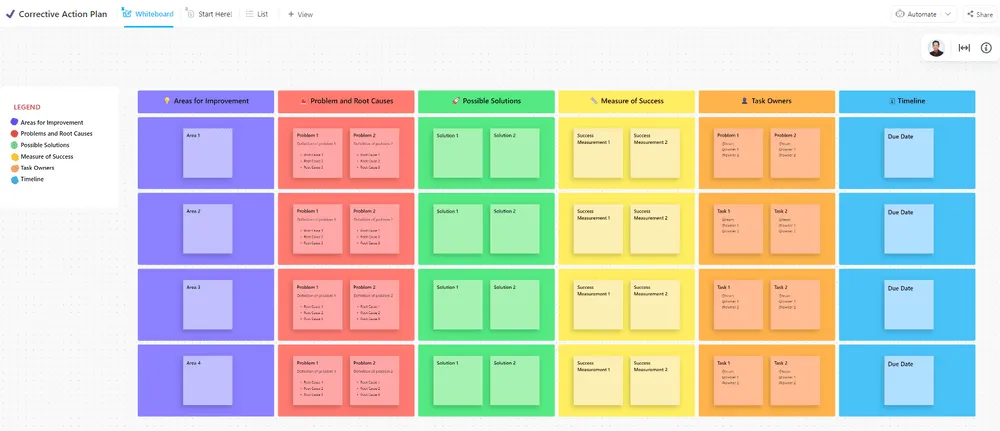Image resolution: width=1000 pixels, height=431 pixels.
Task: Select the first row Due Date note
Action: pos(909,153)
